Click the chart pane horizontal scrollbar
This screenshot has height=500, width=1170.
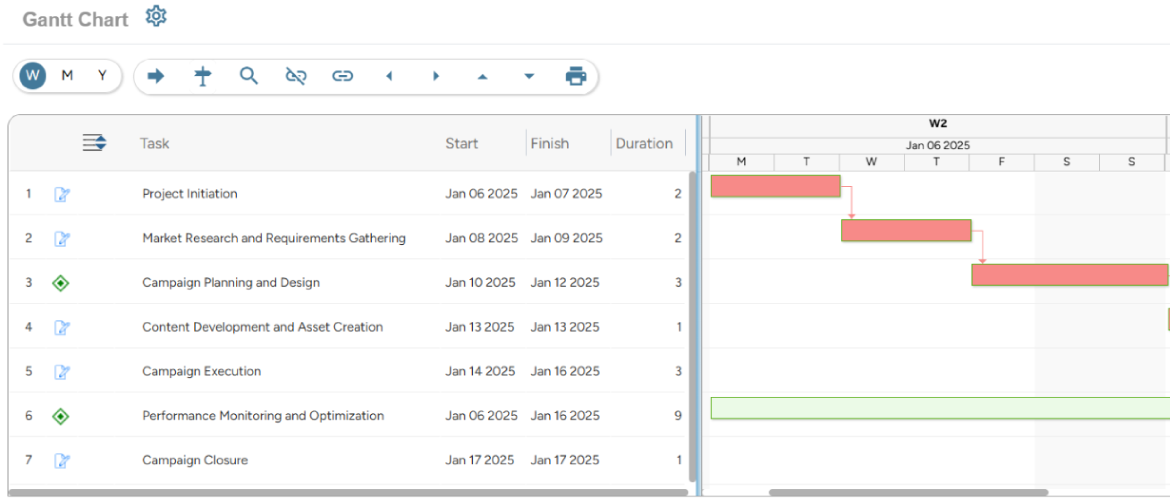pos(908,493)
